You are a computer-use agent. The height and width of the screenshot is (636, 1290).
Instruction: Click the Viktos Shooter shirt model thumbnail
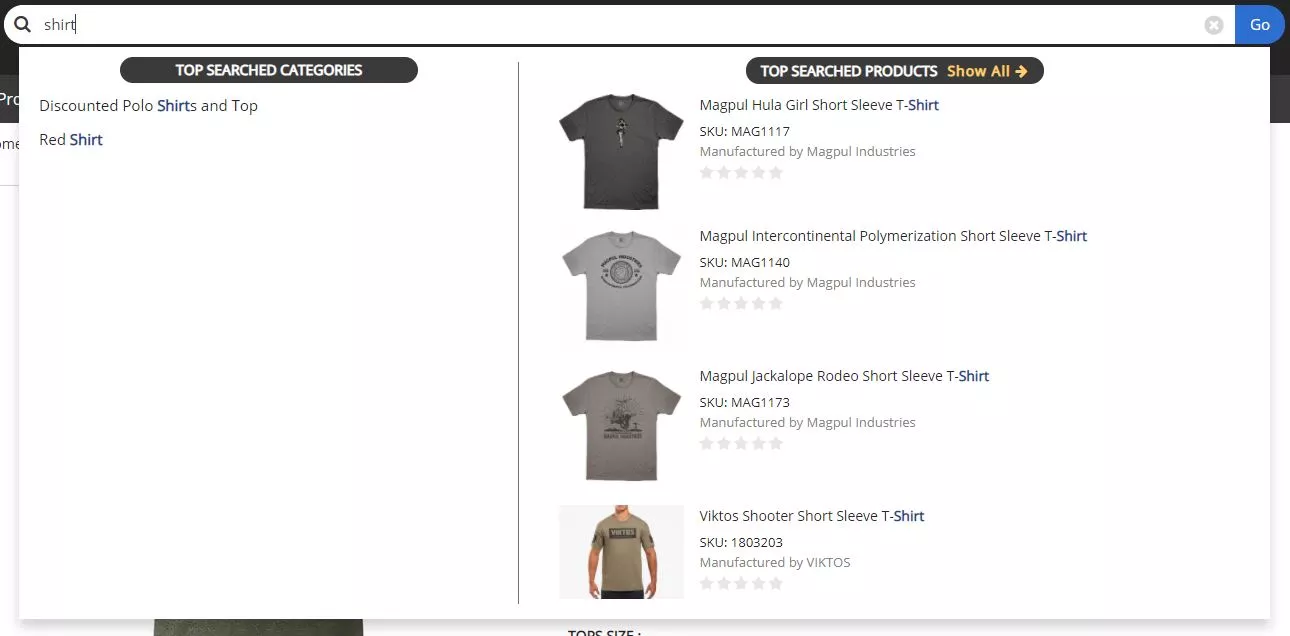click(621, 552)
